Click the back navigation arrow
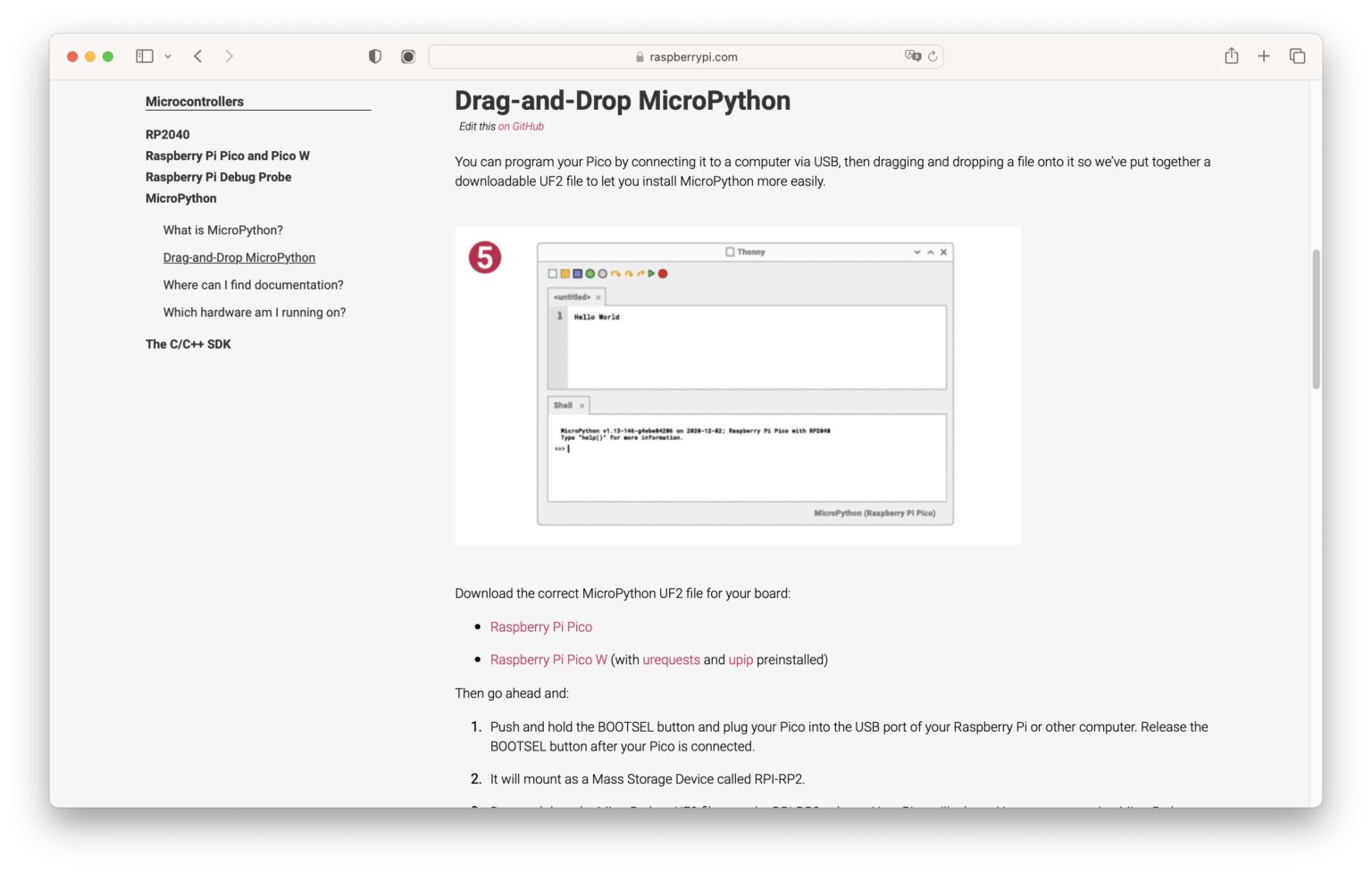The height and width of the screenshot is (873, 1372). point(198,55)
